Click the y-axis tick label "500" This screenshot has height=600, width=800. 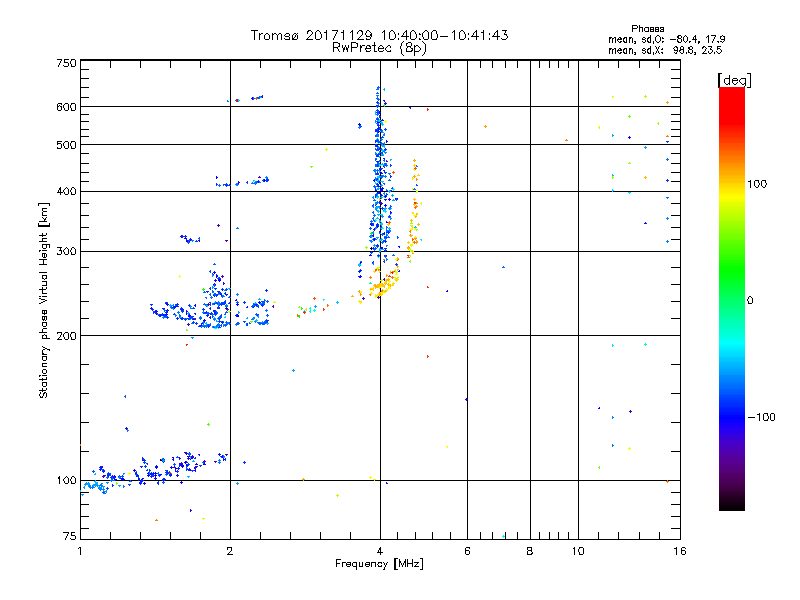(x=66, y=145)
